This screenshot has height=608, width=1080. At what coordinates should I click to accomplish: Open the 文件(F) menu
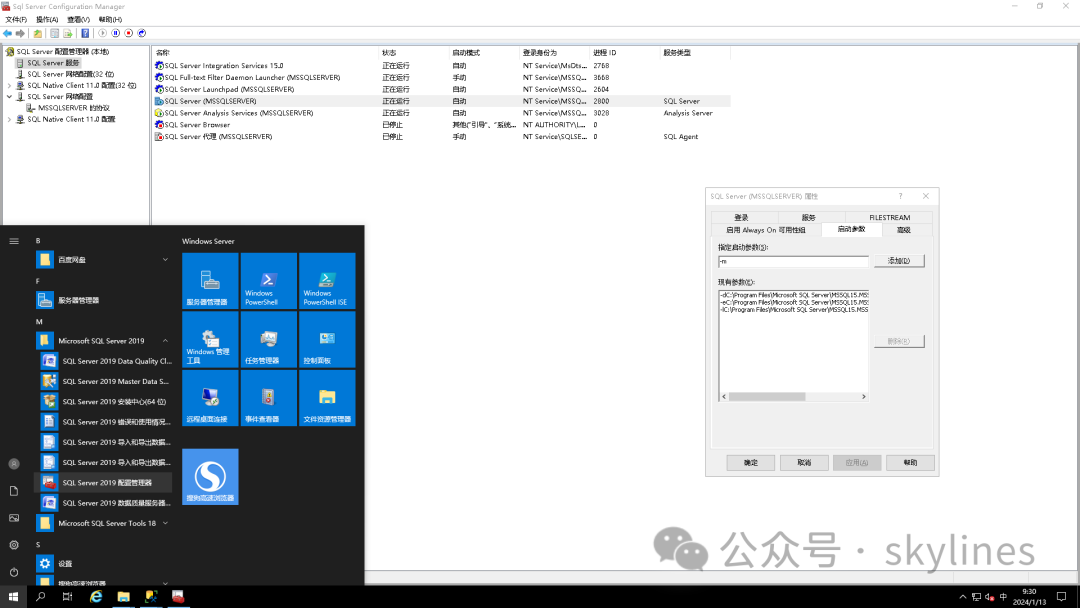(x=17, y=19)
